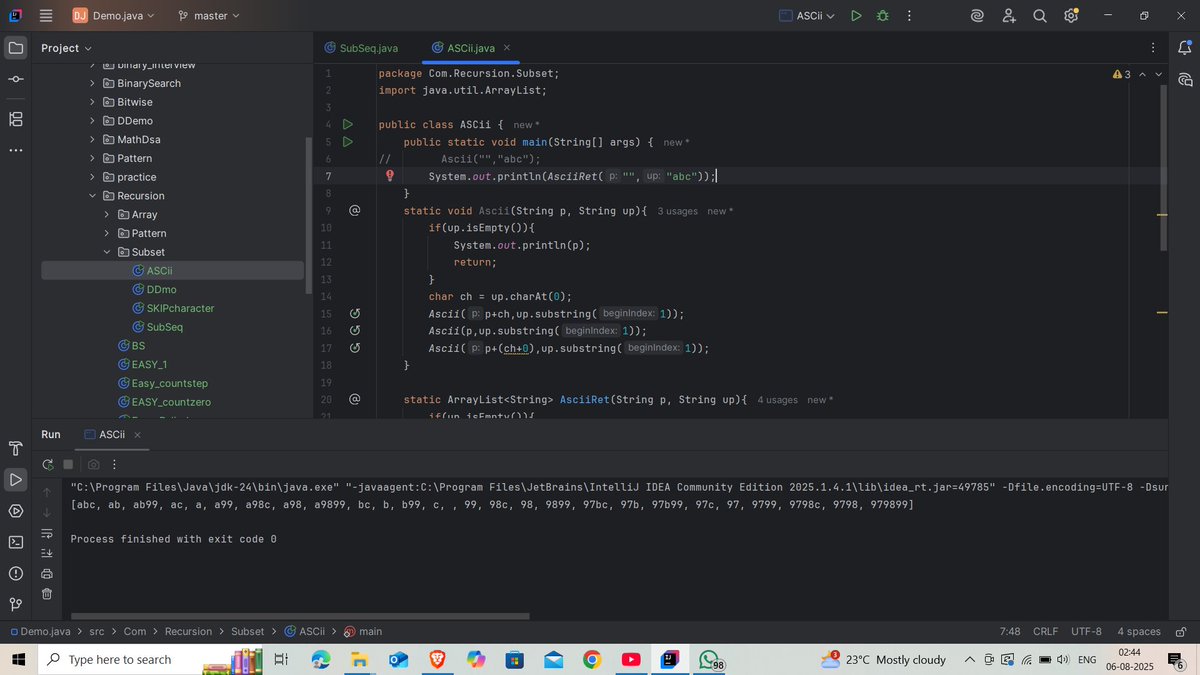Open Easy_countstep in project tree
1200x675 pixels.
pos(169,383)
